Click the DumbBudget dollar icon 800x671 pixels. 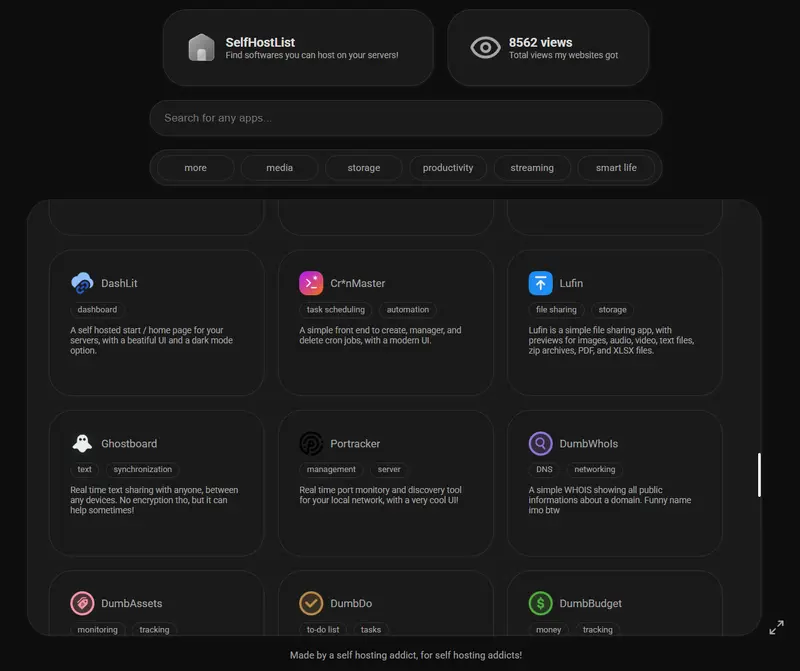coord(540,603)
